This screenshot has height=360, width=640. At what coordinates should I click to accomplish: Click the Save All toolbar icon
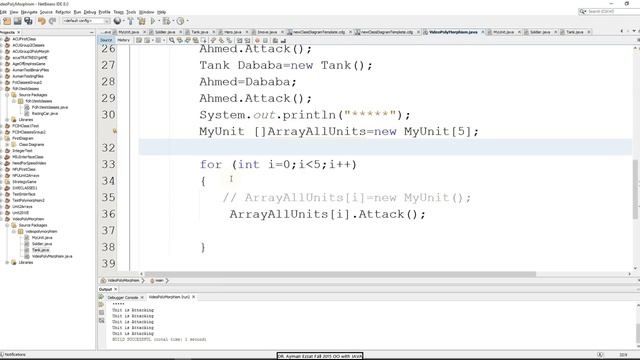(x=28, y=21)
